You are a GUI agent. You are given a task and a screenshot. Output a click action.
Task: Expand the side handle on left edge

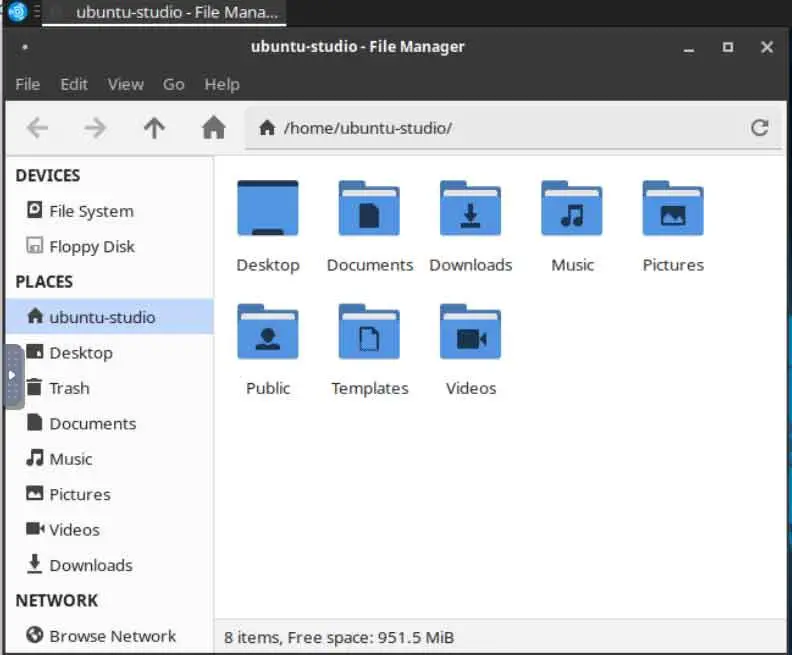point(13,376)
